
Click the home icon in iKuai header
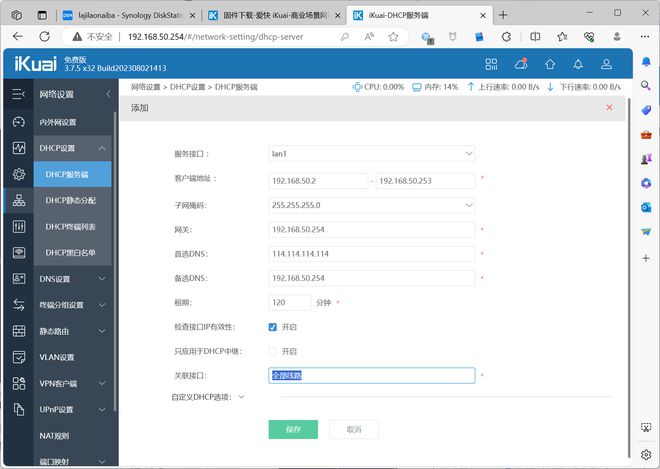click(x=549, y=63)
